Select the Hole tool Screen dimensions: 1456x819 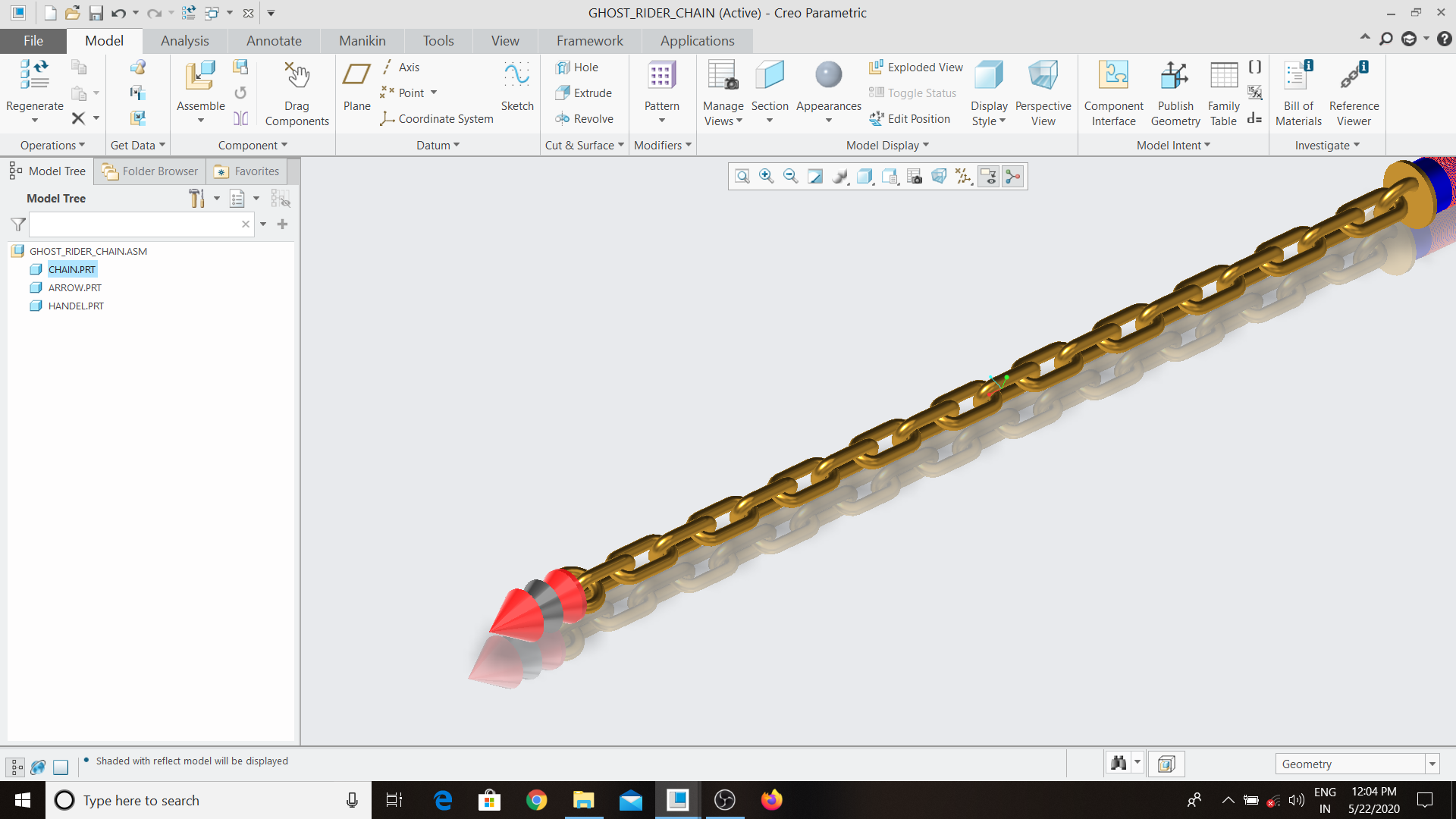(x=577, y=67)
